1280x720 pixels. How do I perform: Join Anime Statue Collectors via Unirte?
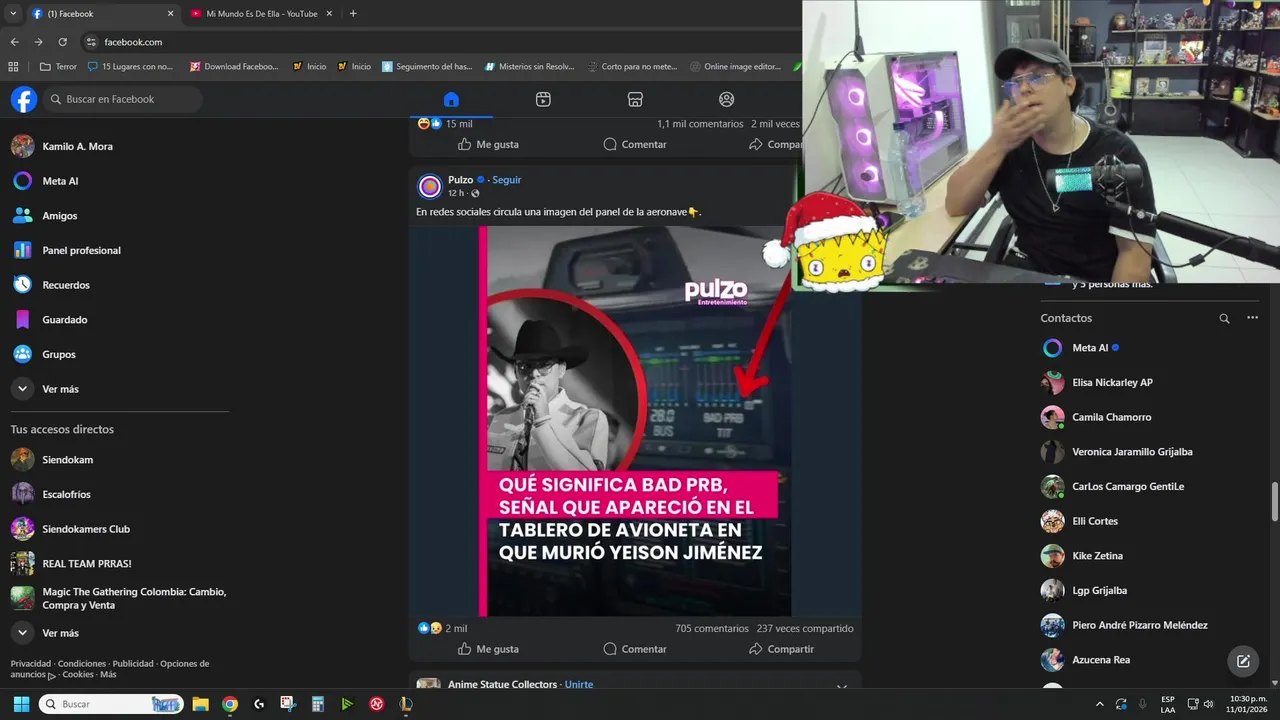click(x=579, y=685)
